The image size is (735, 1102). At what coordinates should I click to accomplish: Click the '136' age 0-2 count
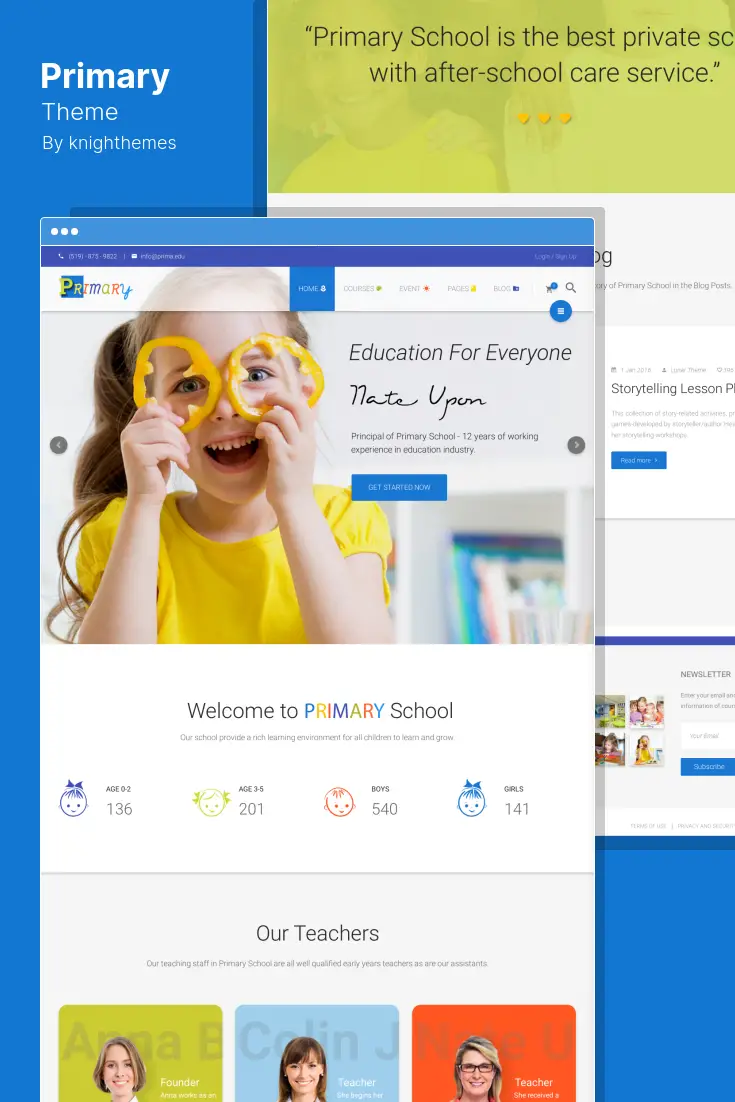tap(119, 809)
